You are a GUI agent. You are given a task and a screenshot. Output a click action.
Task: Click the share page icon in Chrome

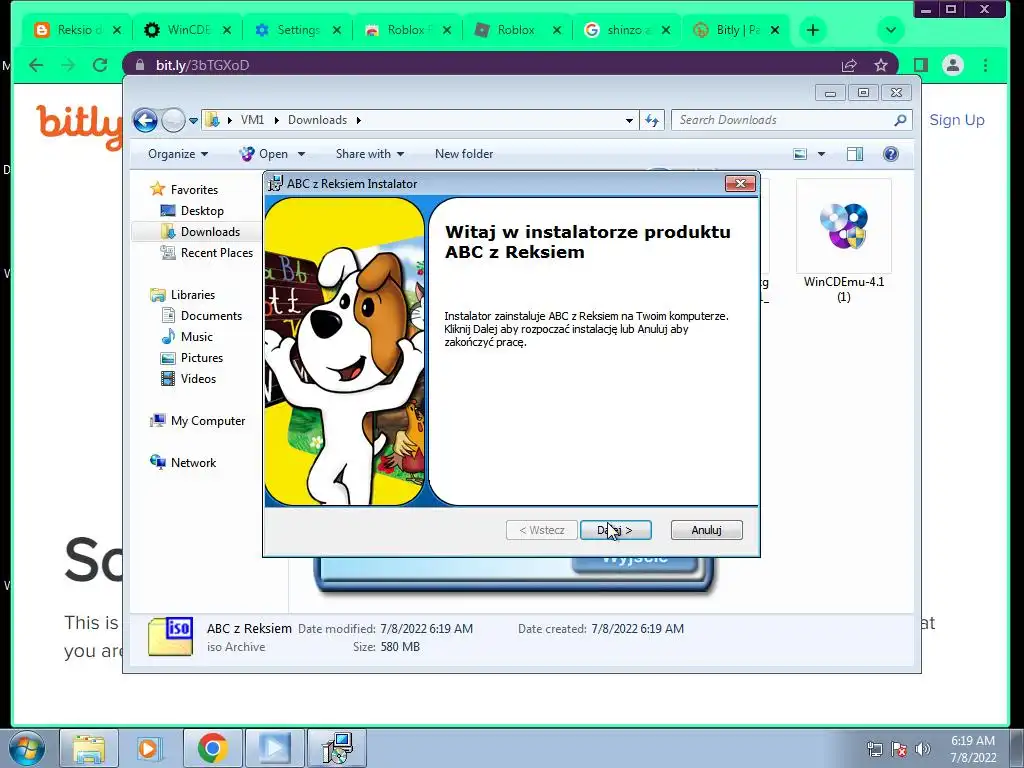coord(848,65)
